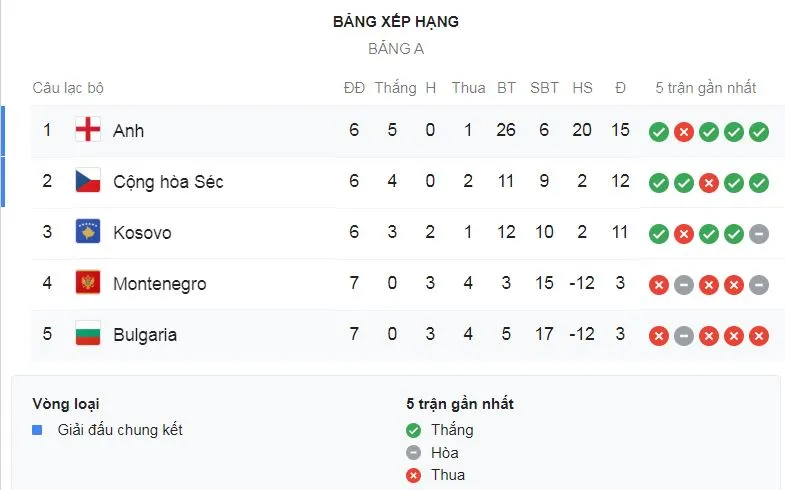Click the 5 trận gần nhất column header
Image resolution: width=785 pixels, height=490 pixels.
[x=705, y=87]
